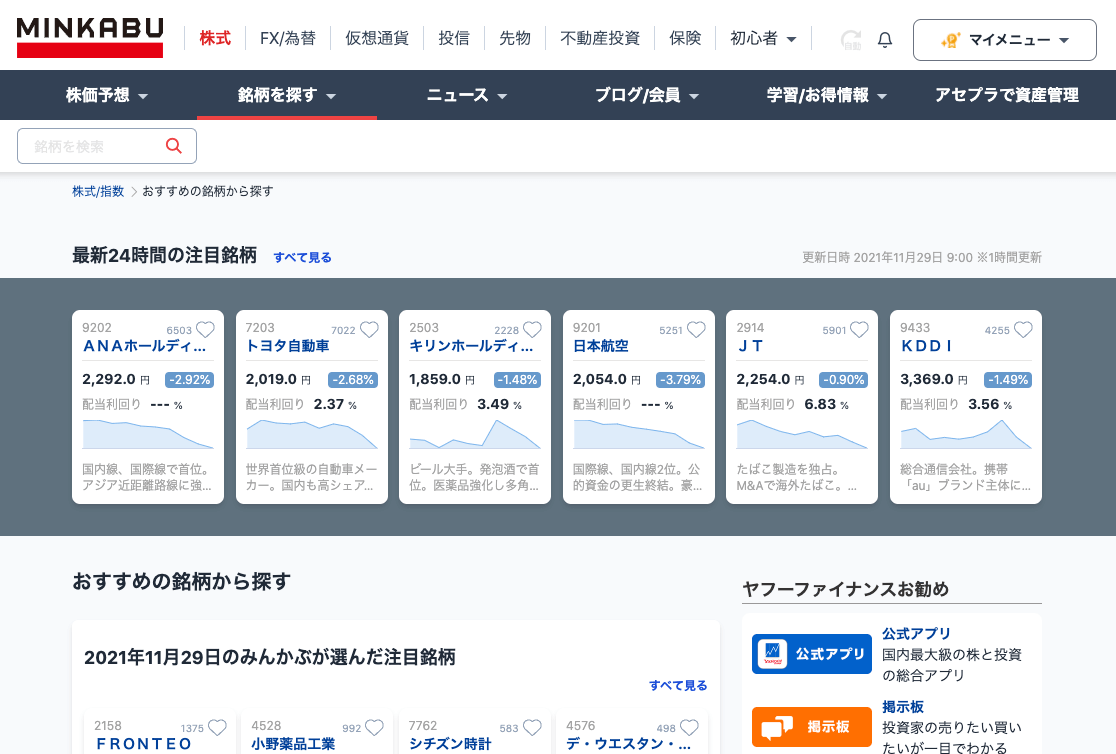The width and height of the screenshot is (1116, 754).
Task: Click the orange 掲示板 banner icon
Action: [x=811, y=727]
